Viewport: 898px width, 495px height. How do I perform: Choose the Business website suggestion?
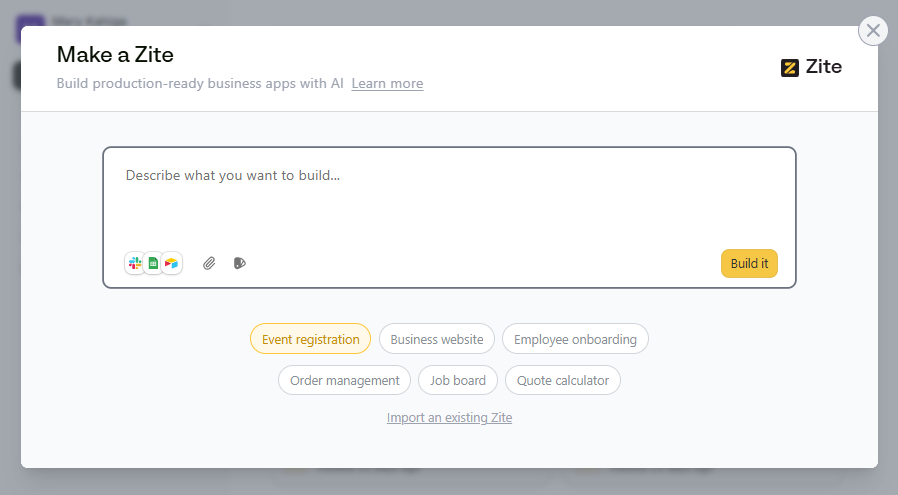point(437,339)
